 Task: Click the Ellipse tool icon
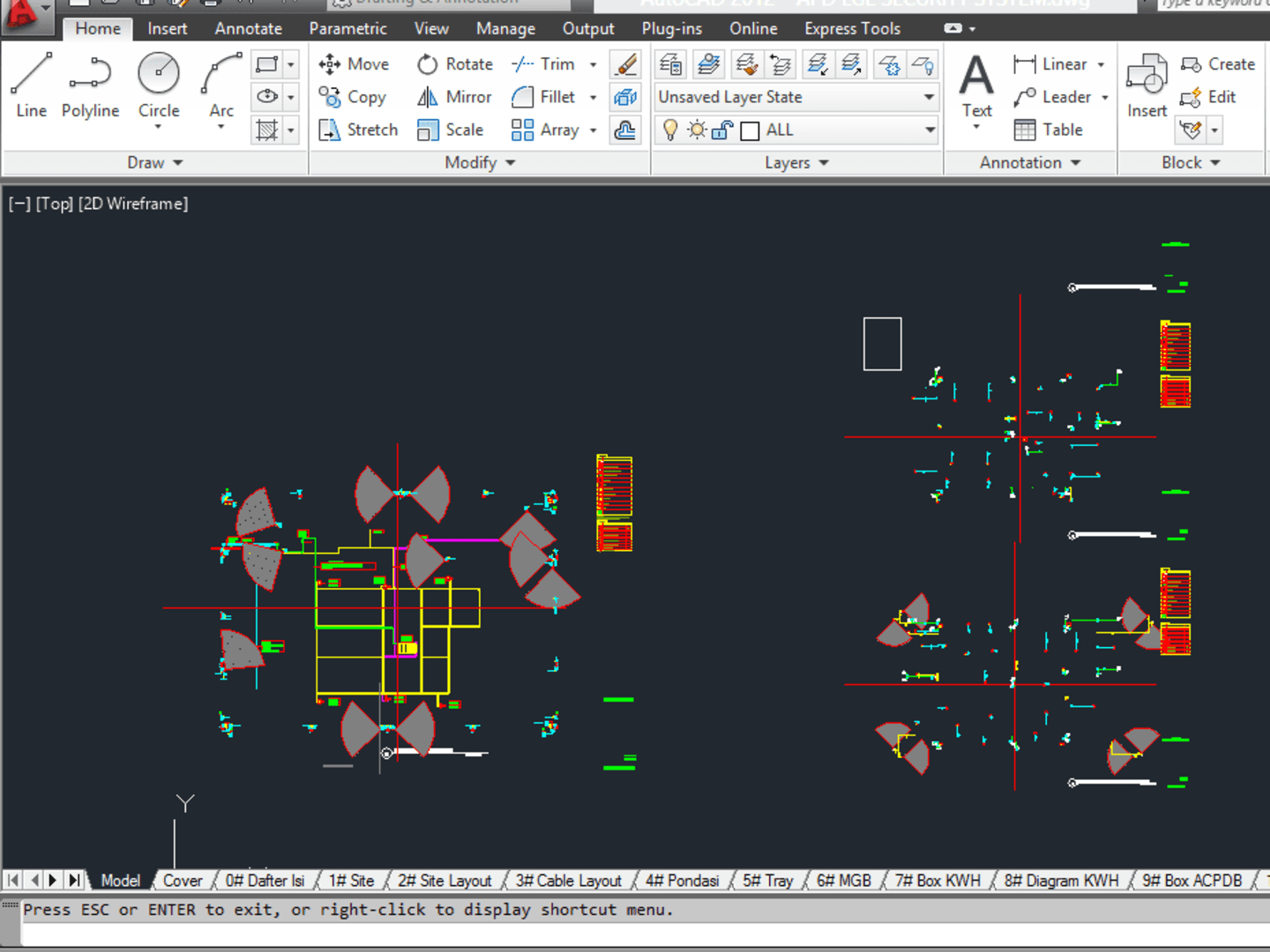tap(266, 97)
